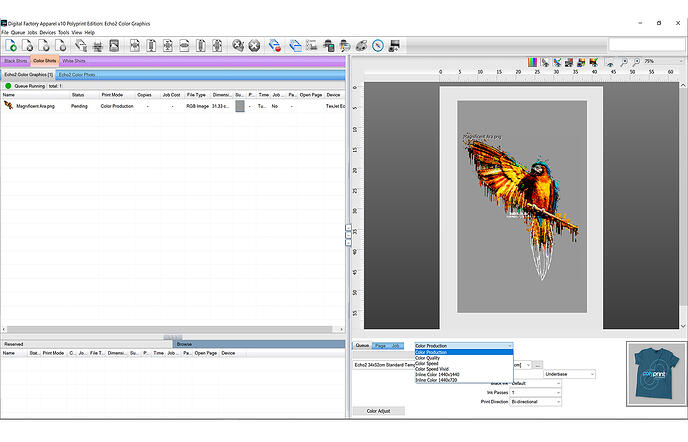Collapse the Color Production print mode dropdown
Image resolution: width=688 pixels, height=442 pixels.
click(464, 346)
